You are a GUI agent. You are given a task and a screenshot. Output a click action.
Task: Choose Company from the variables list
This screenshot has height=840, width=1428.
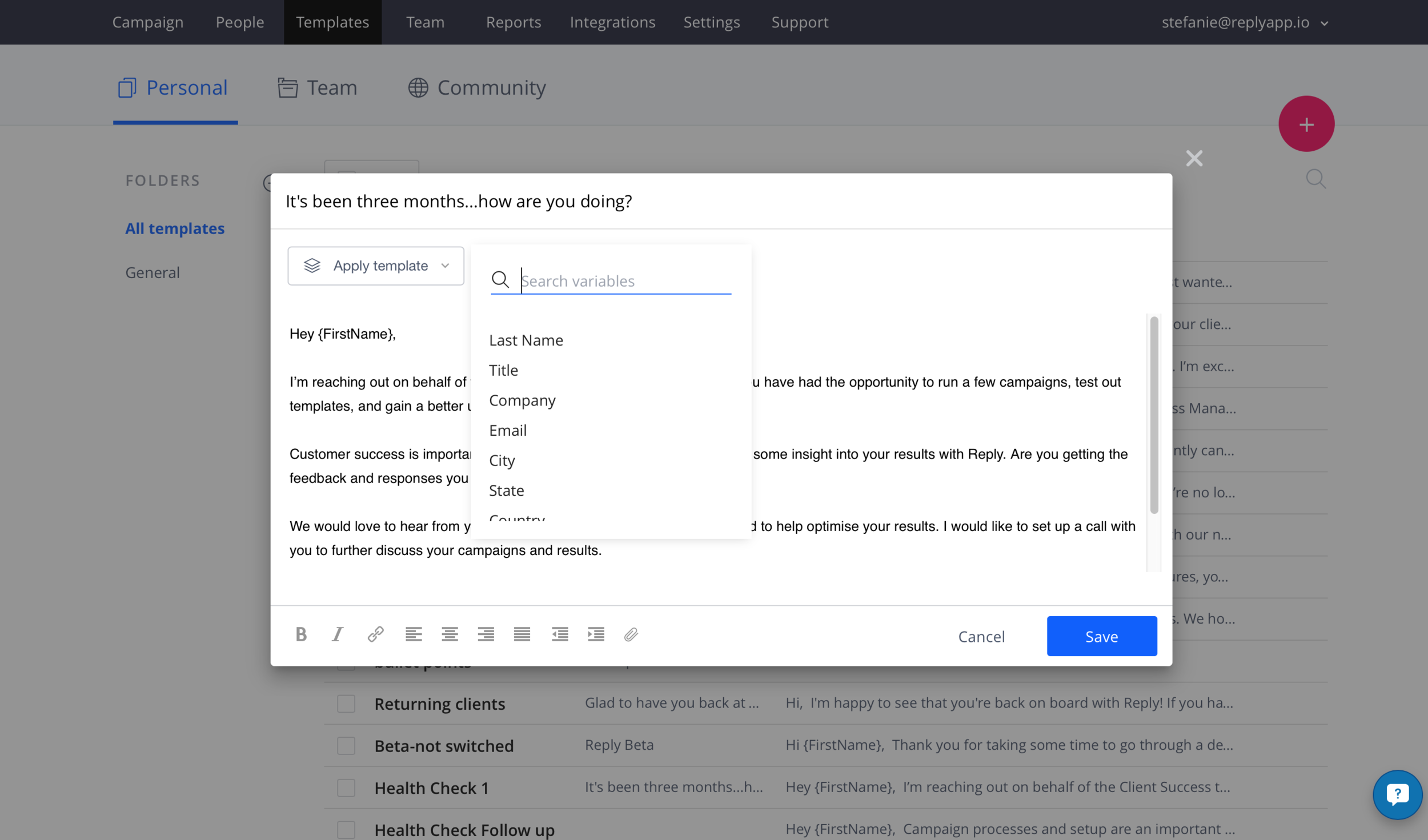(522, 400)
